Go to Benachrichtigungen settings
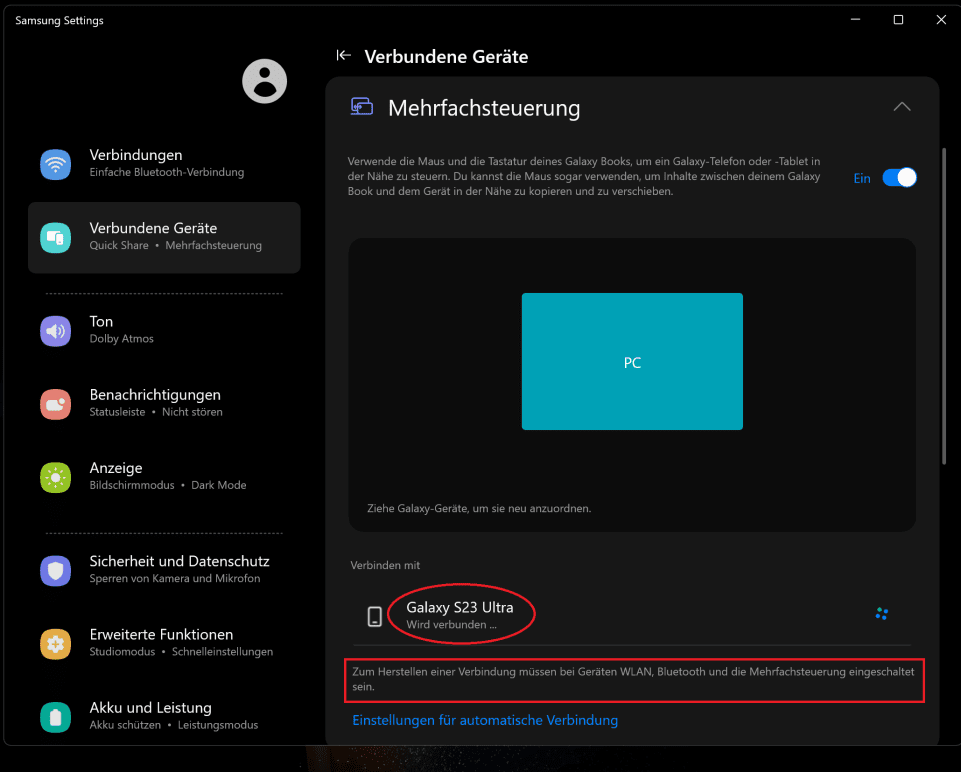The height and width of the screenshot is (772, 961). coord(164,404)
